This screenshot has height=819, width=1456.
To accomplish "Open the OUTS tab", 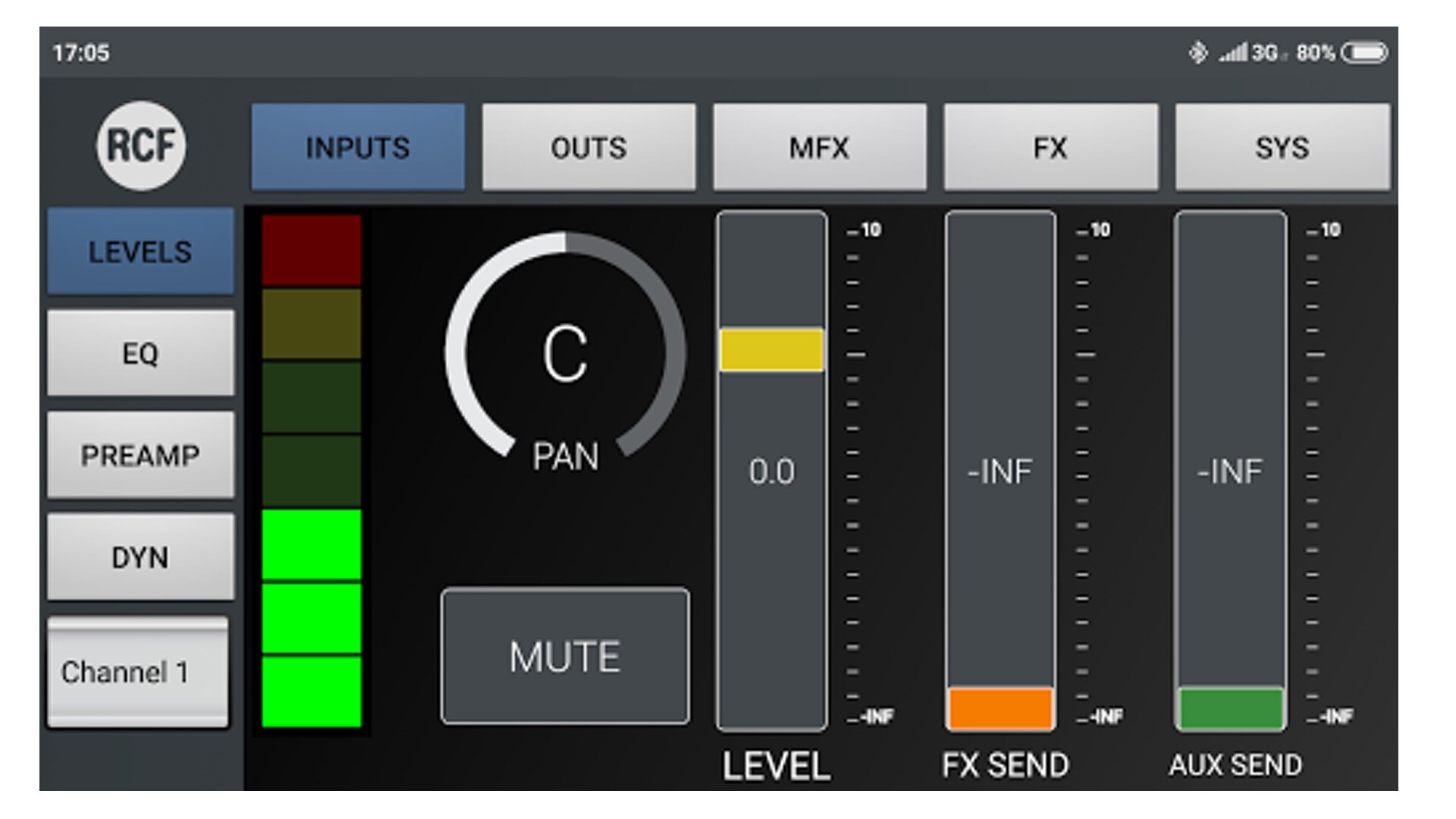I will [588, 146].
